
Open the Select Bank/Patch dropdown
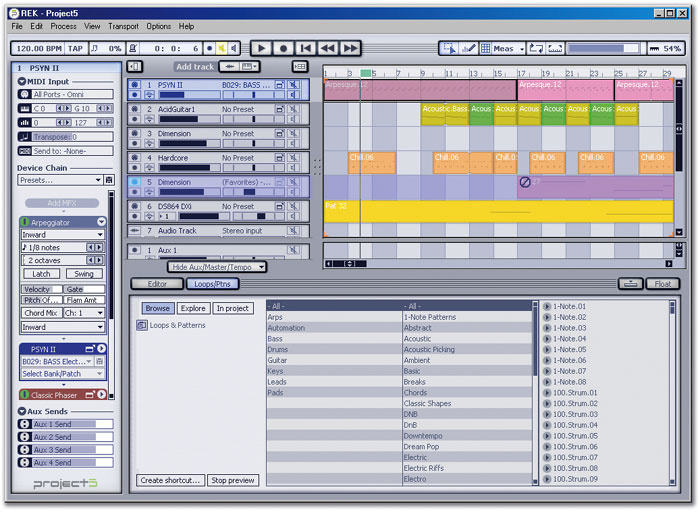click(x=62, y=374)
